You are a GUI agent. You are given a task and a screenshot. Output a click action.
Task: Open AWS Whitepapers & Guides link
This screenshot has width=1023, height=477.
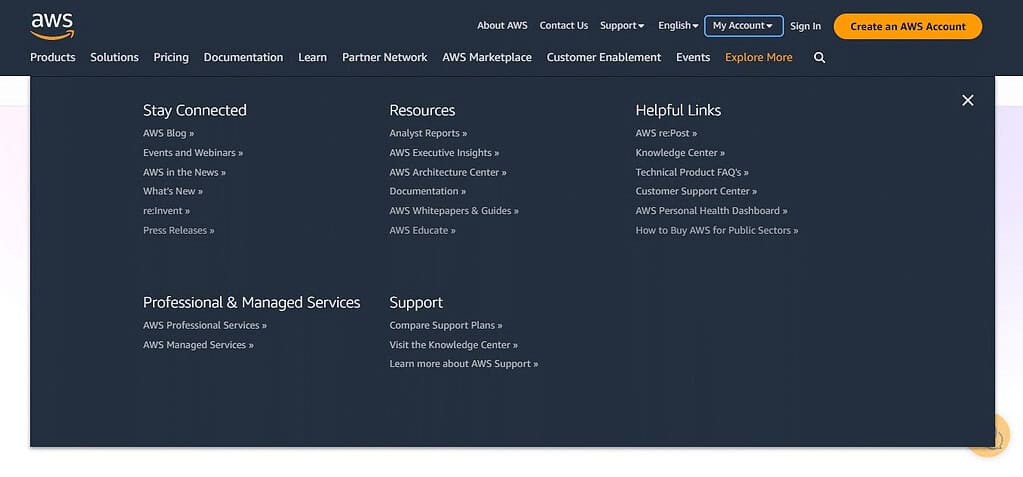pyautogui.click(x=454, y=211)
